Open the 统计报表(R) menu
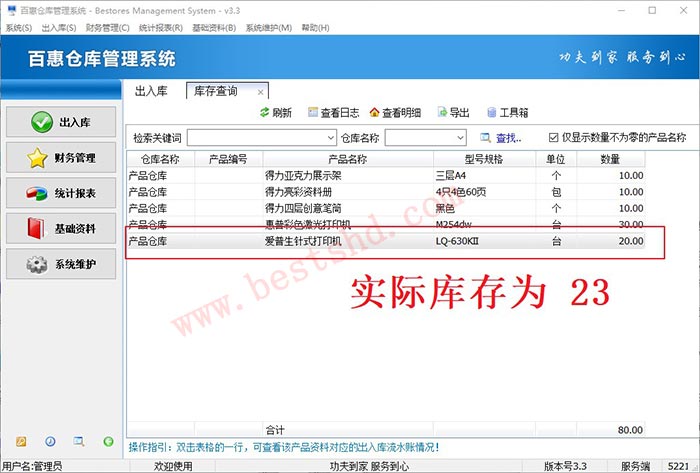The height and width of the screenshot is (473, 700). (x=161, y=28)
